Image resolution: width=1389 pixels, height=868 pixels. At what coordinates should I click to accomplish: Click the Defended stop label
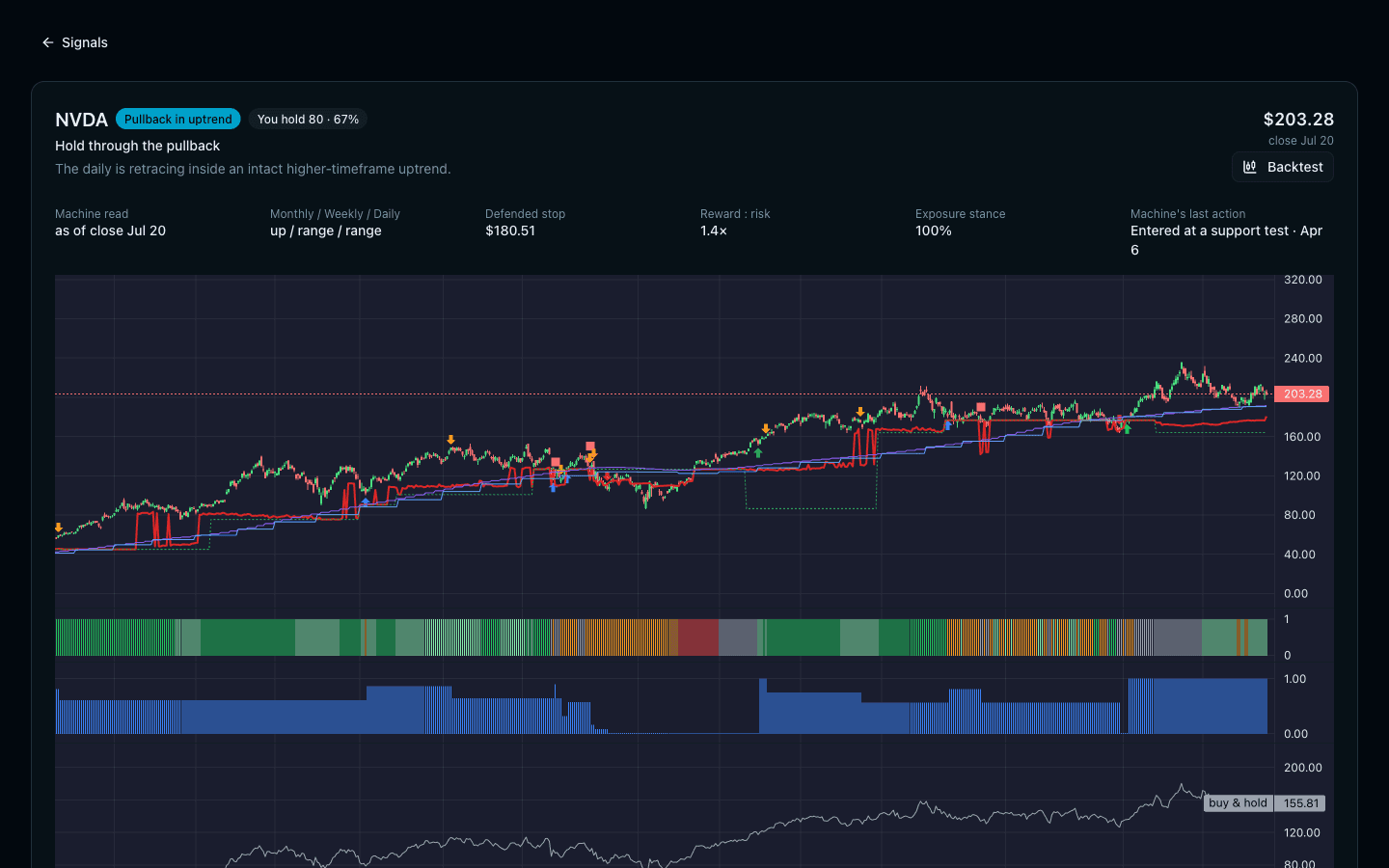pos(525,214)
